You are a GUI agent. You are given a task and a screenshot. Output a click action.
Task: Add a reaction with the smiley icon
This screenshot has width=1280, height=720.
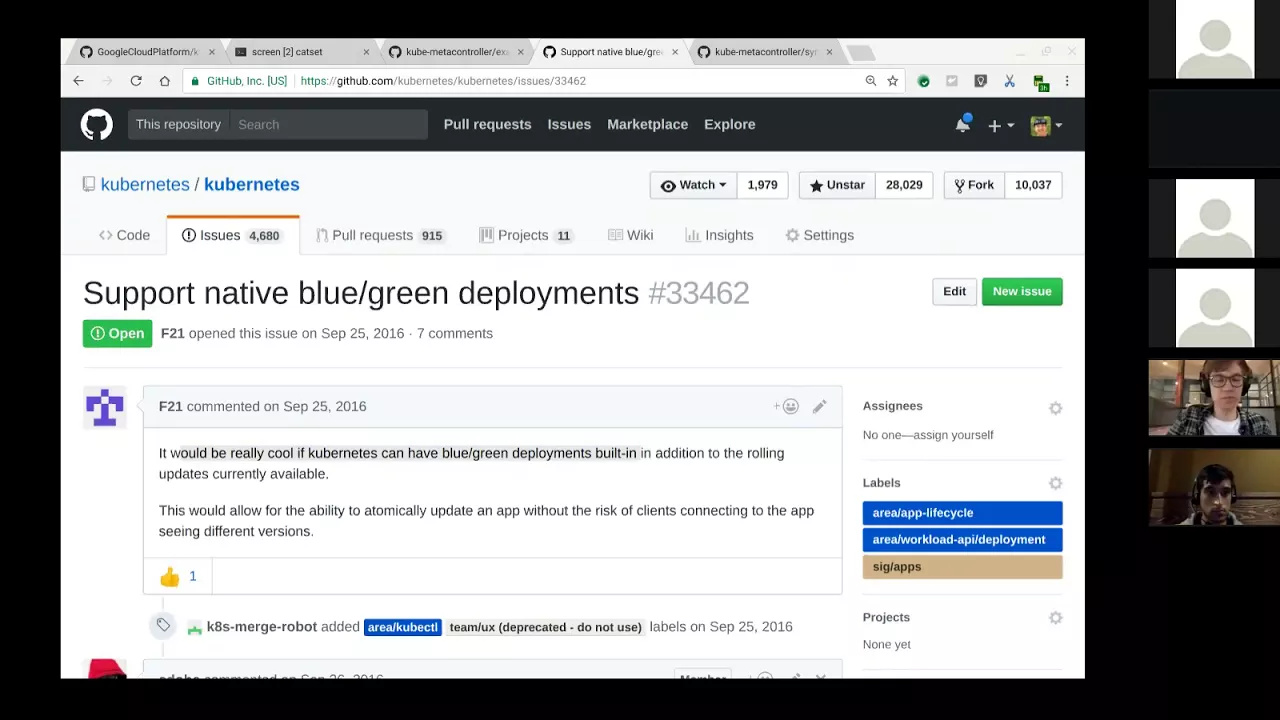pyautogui.click(x=786, y=406)
